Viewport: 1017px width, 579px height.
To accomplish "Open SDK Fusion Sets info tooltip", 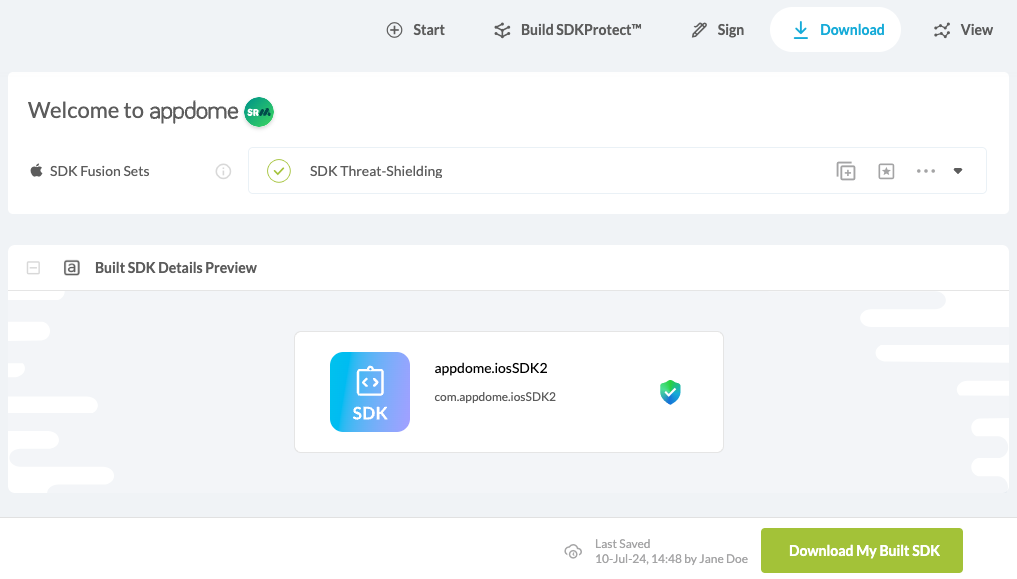I will [223, 171].
